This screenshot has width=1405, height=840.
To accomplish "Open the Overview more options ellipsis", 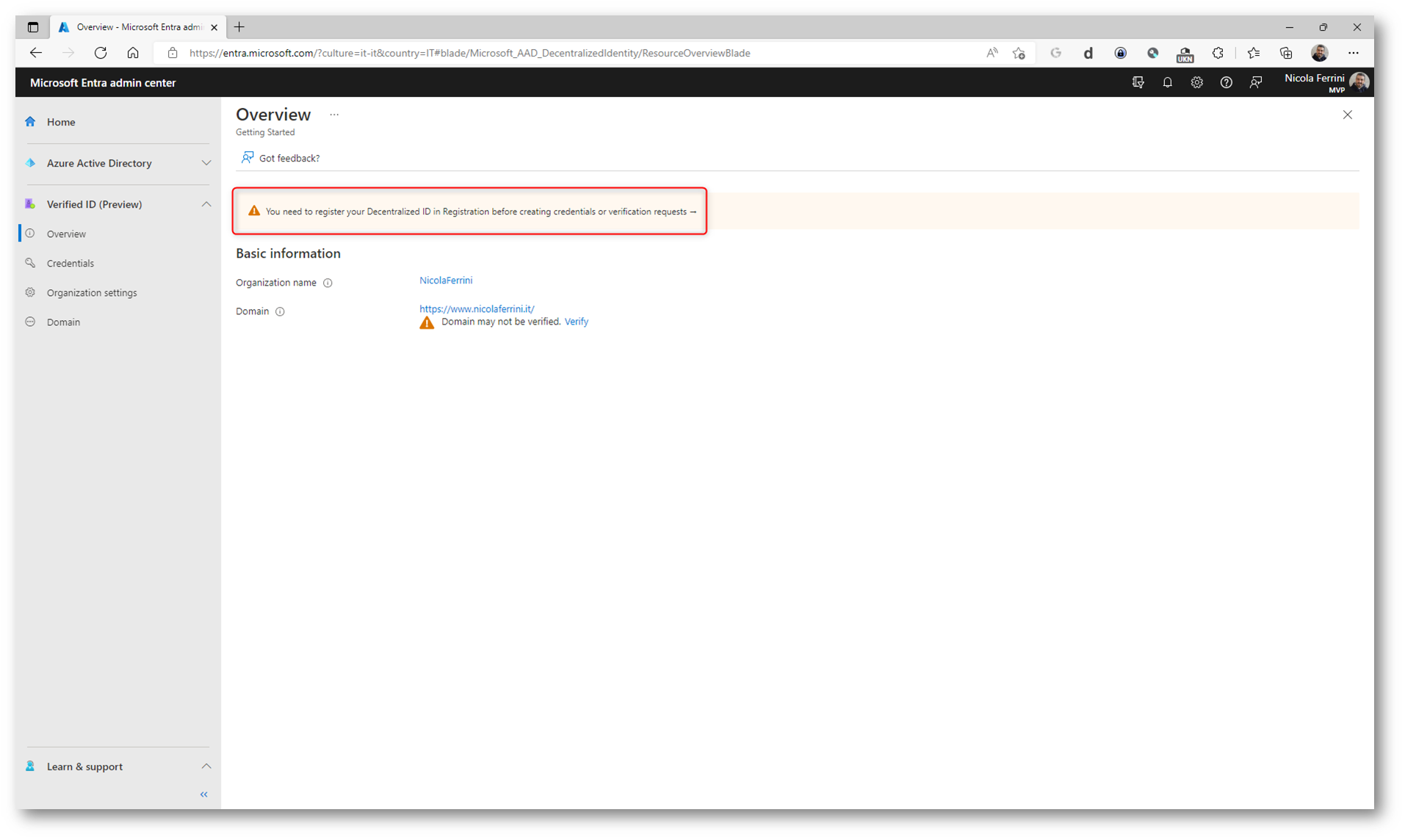I will [x=334, y=115].
